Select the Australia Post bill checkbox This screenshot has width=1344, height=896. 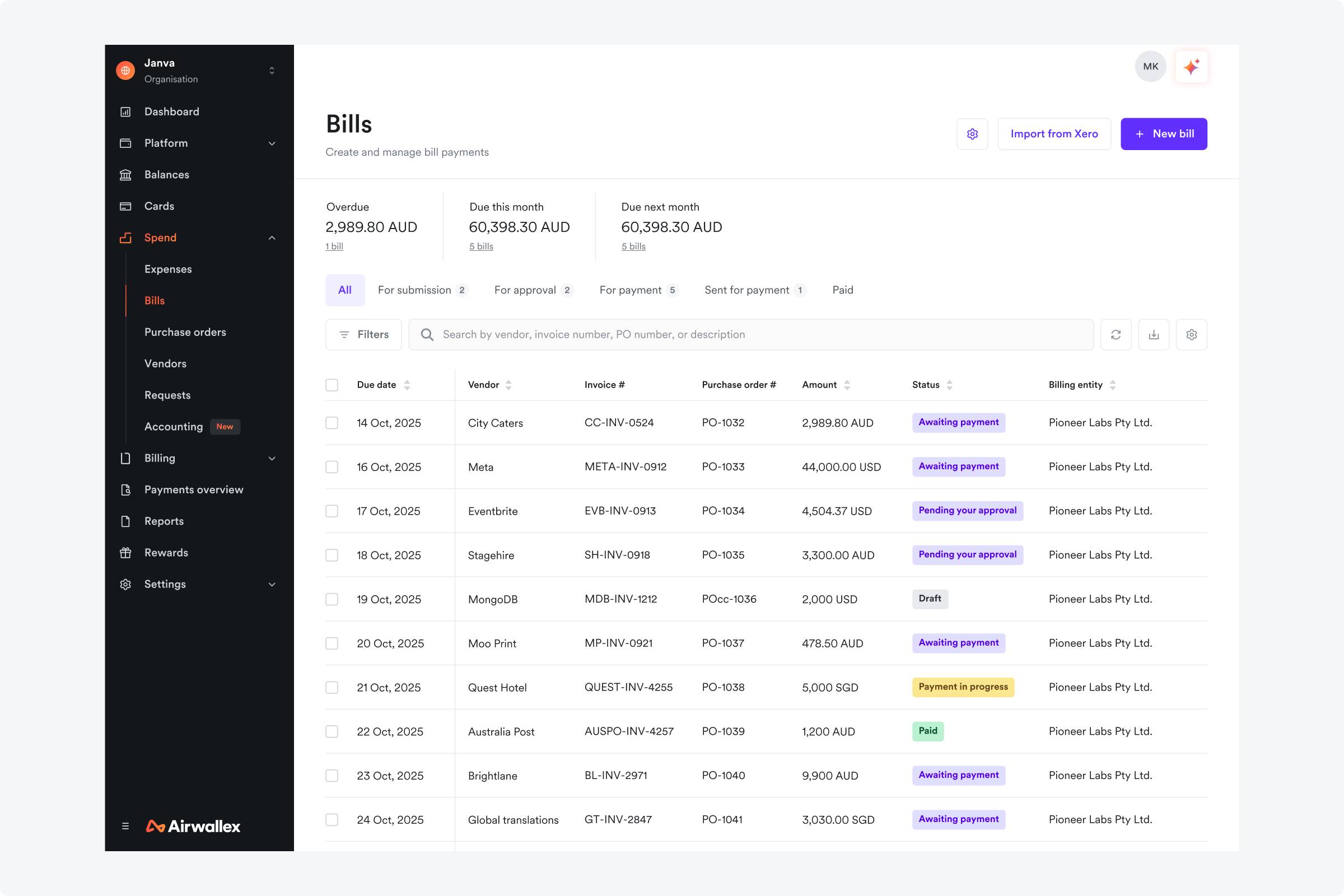click(x=332, y=731)
